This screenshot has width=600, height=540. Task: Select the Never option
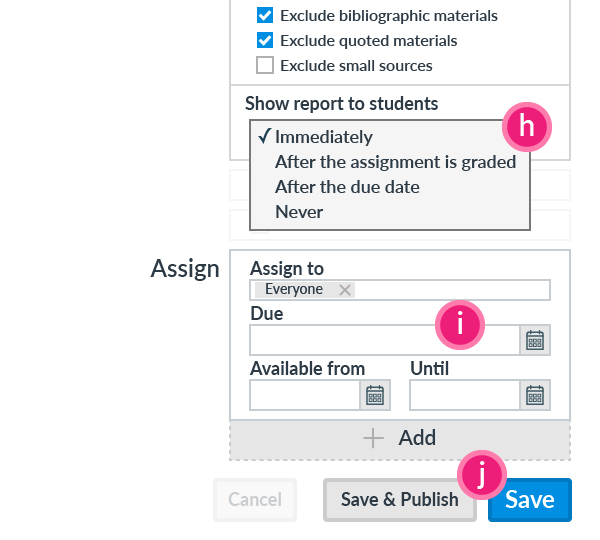point(299,212)
